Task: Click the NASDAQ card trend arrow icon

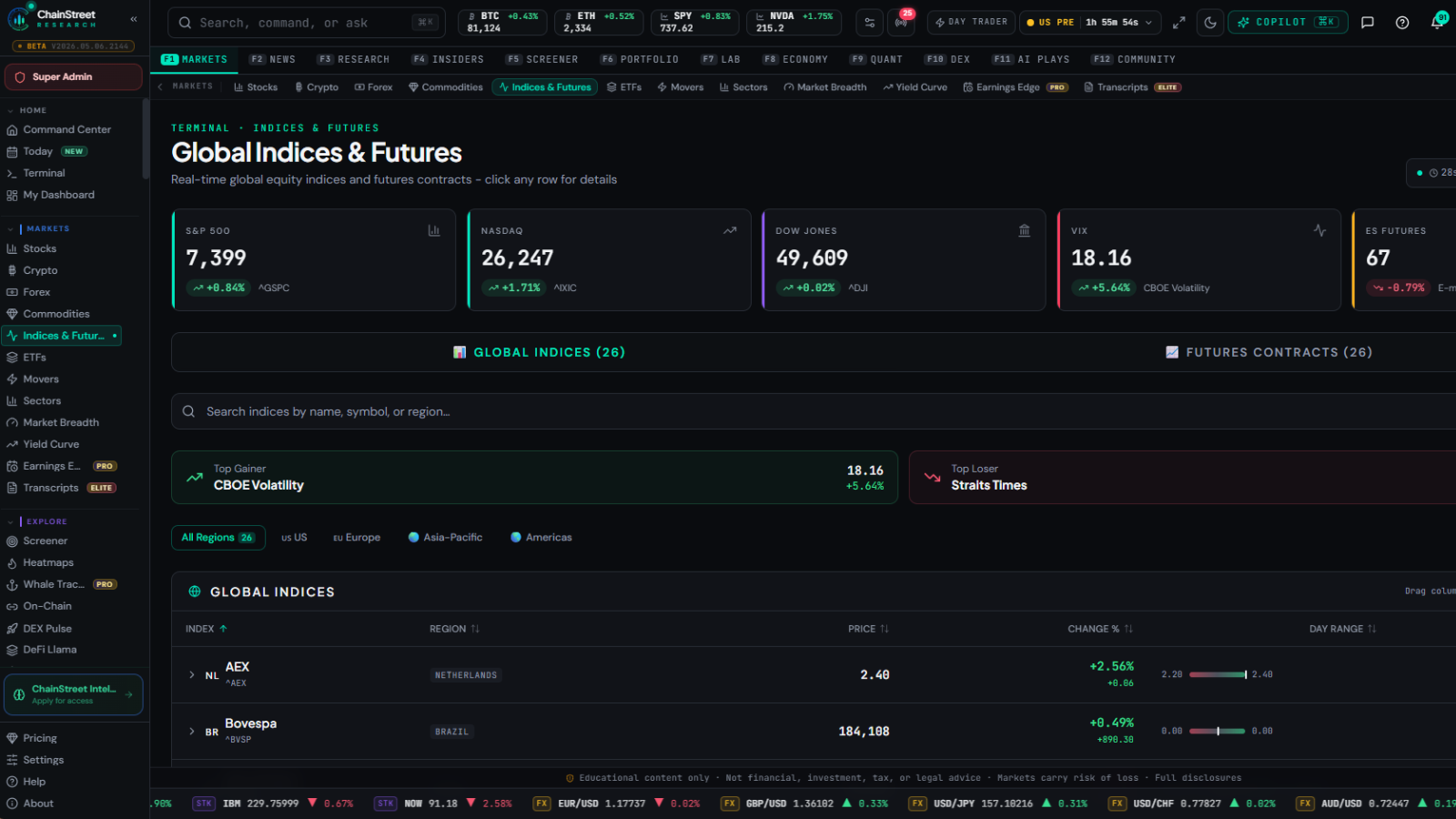Action: [x=730, y=231]
